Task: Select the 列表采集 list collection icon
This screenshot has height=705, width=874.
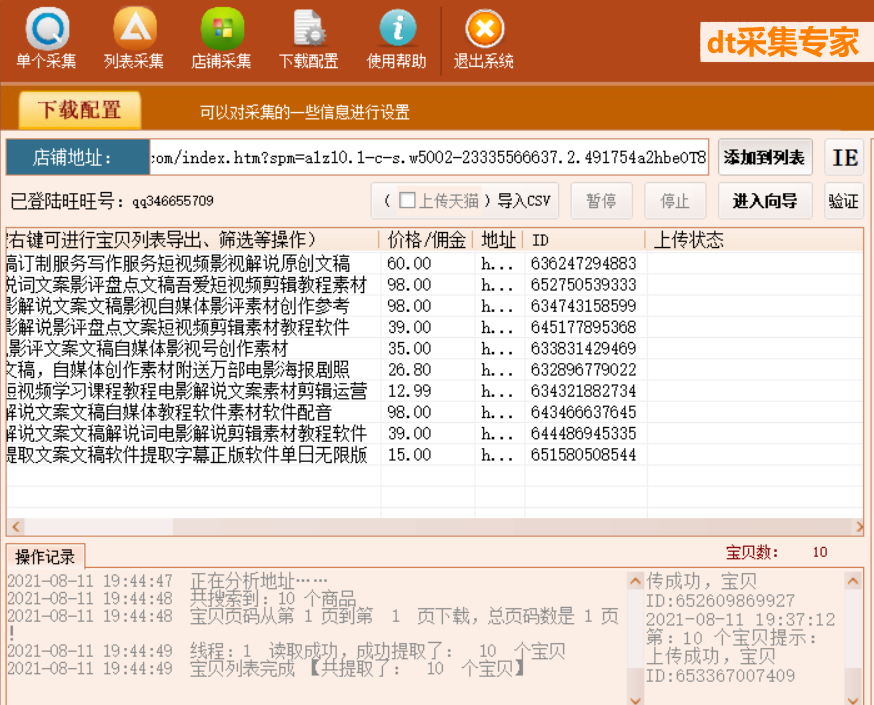Action: click(133, 37)
